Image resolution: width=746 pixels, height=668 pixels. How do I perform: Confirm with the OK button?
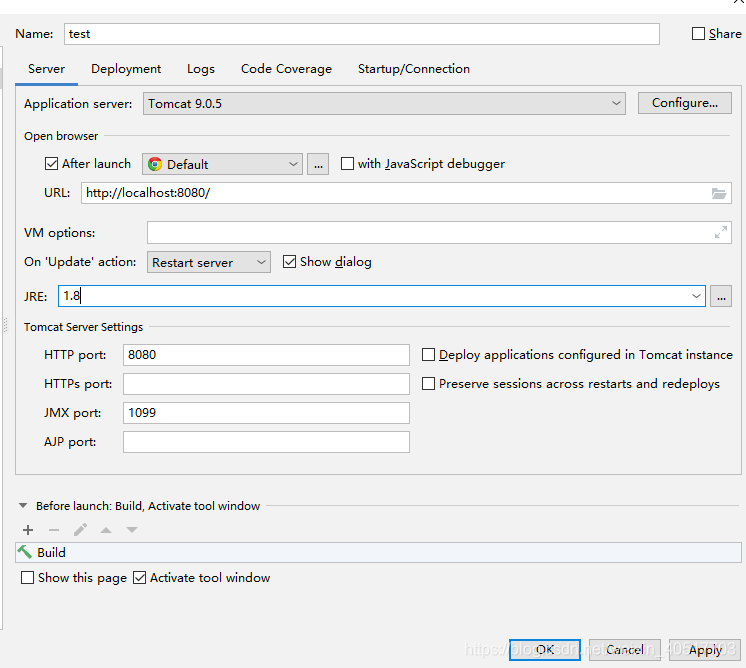coord(545,650)
